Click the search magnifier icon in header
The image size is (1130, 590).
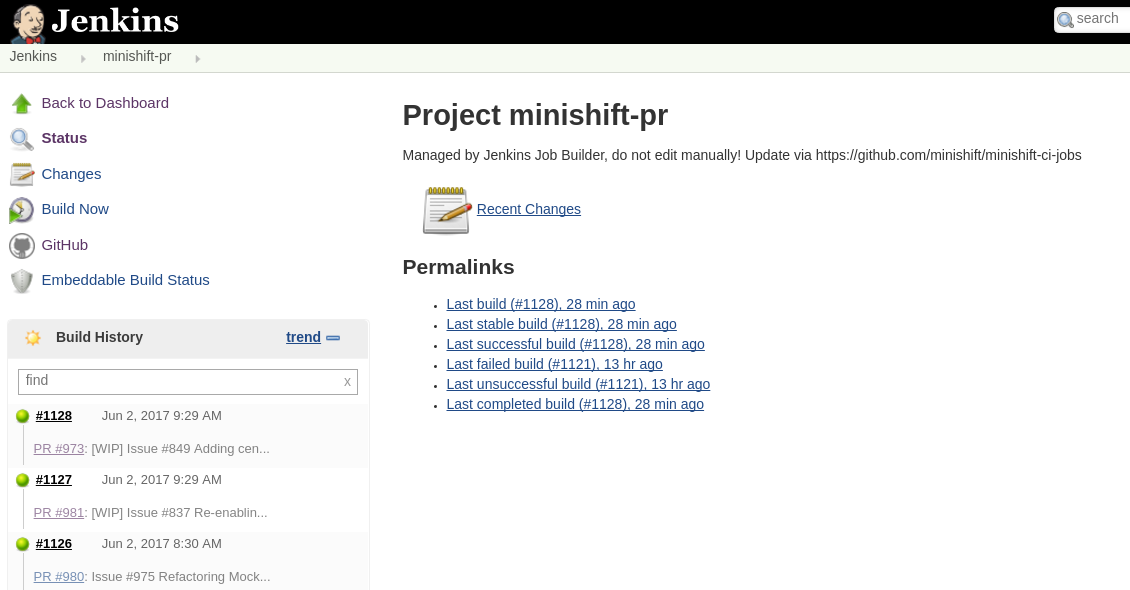point(1065,20)
